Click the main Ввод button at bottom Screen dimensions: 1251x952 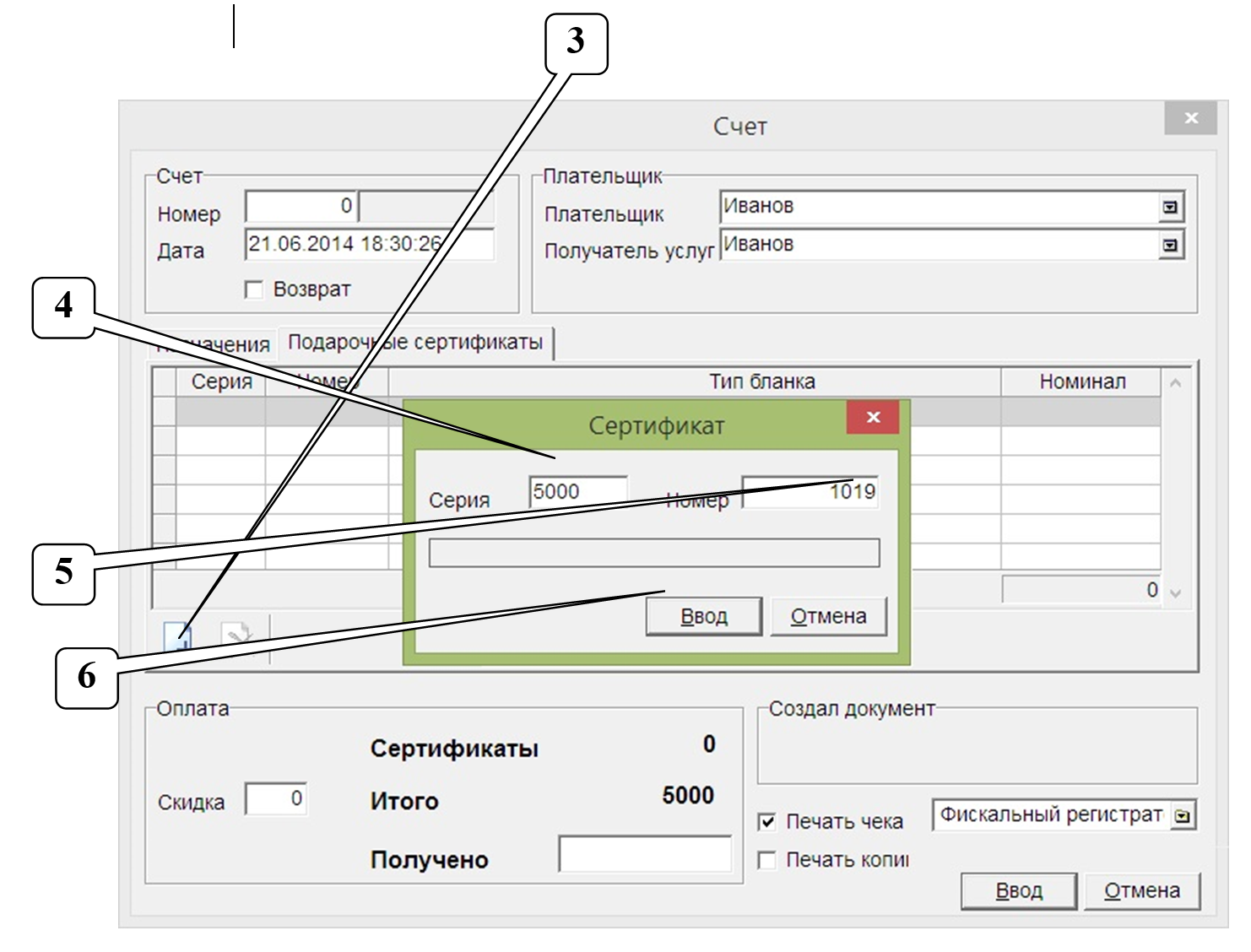(1018, 891)
